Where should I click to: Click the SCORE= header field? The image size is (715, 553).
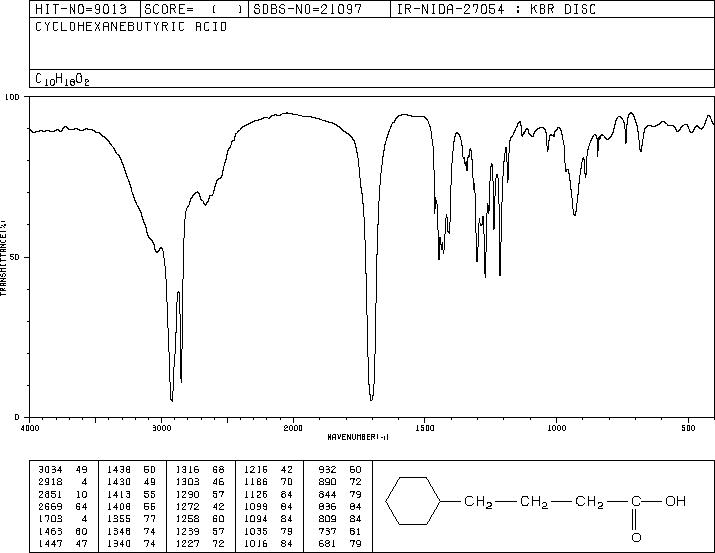coord(194,9)
